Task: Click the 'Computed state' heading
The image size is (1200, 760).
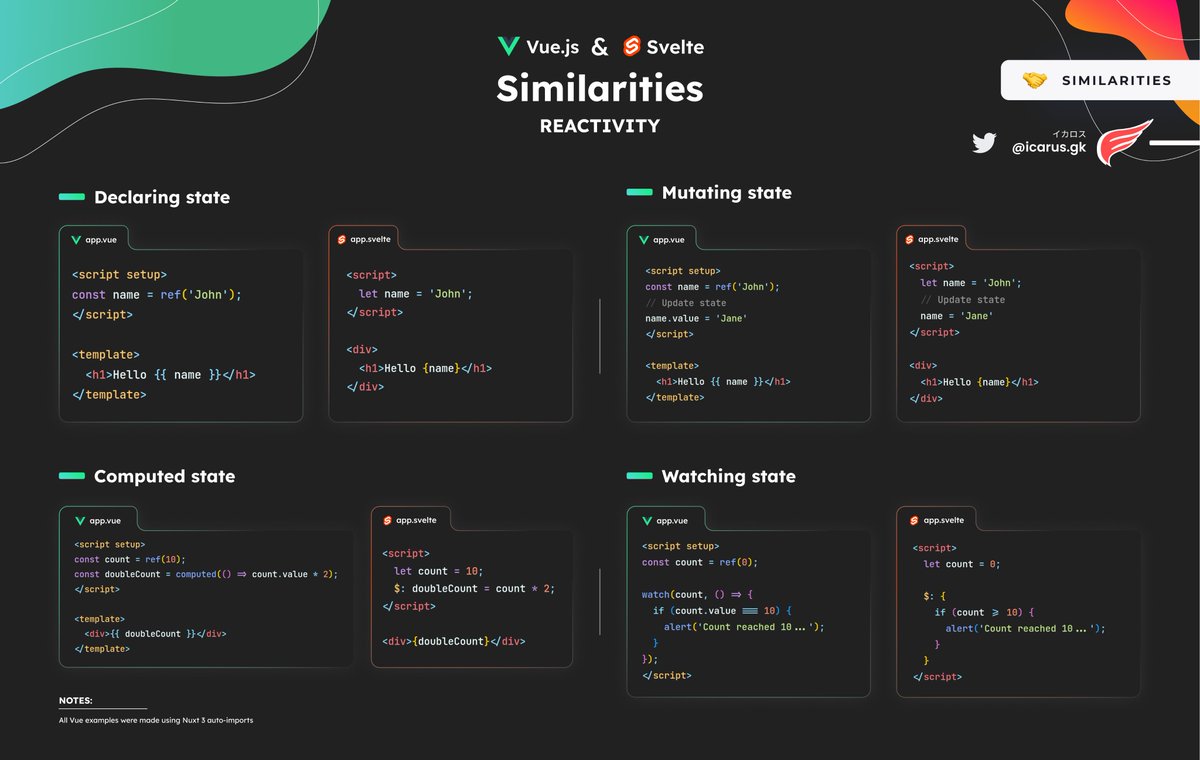Action: pos(165,476)
